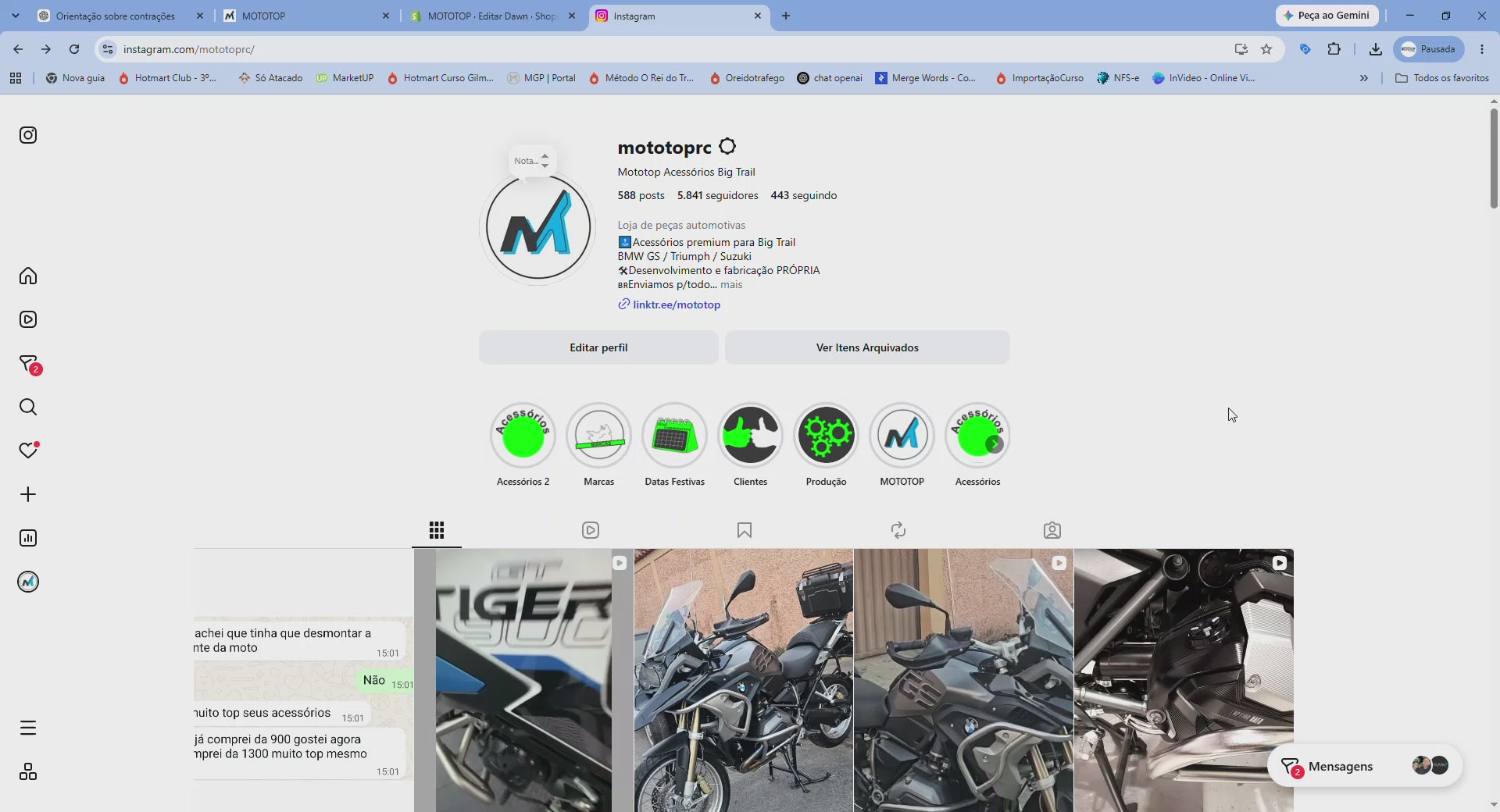Open the Produção story highlight

tap(827, 436)
